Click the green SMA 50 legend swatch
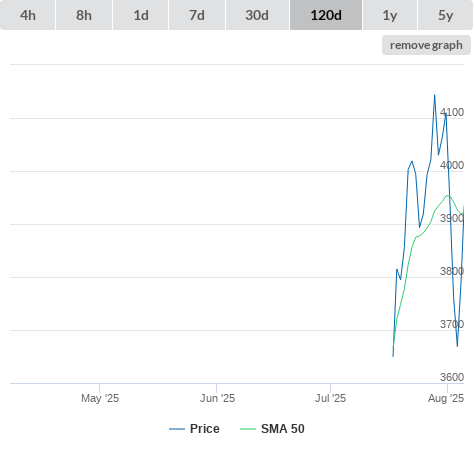Image resolution: width=474 pixels, height=455 pixels. [248, 429]
